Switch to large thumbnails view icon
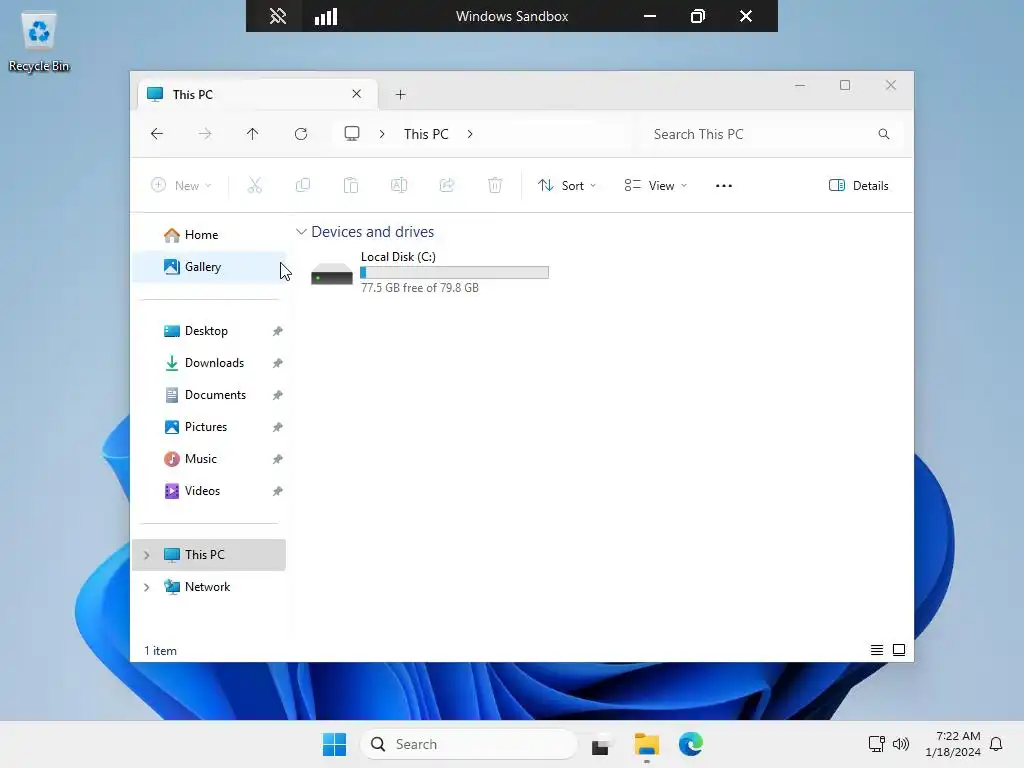This screenshot has width=1024, height=768. tap(899, 650)
